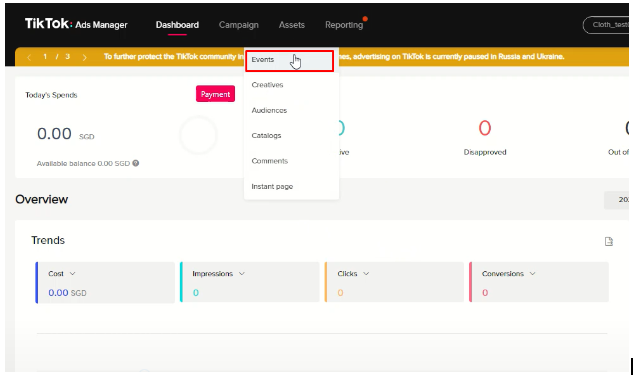638x381 pixels.
Task: Open the Assets menu tab
Action: (x=291, y=25)
